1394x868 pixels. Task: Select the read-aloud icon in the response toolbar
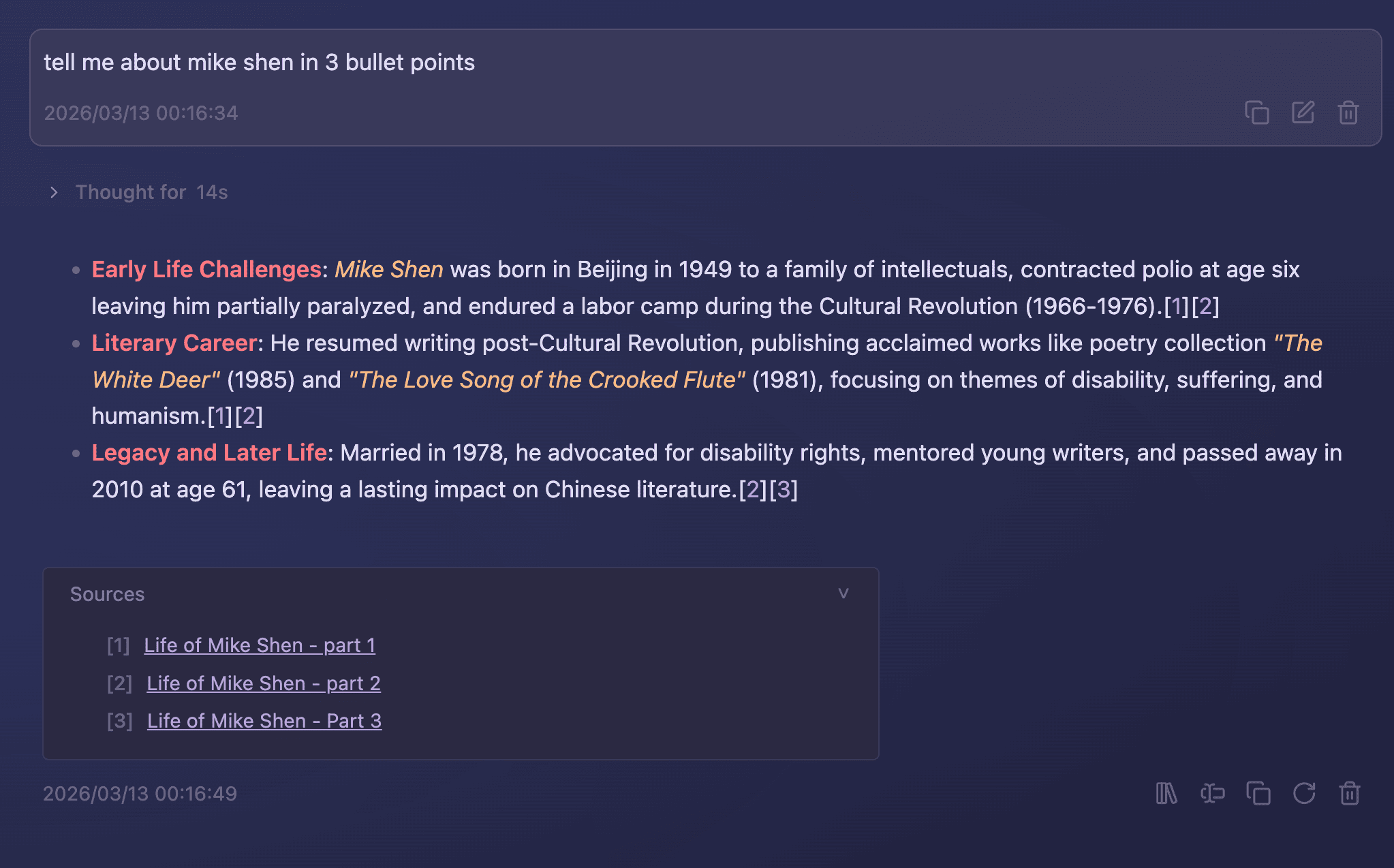(x=1212, y=793)
